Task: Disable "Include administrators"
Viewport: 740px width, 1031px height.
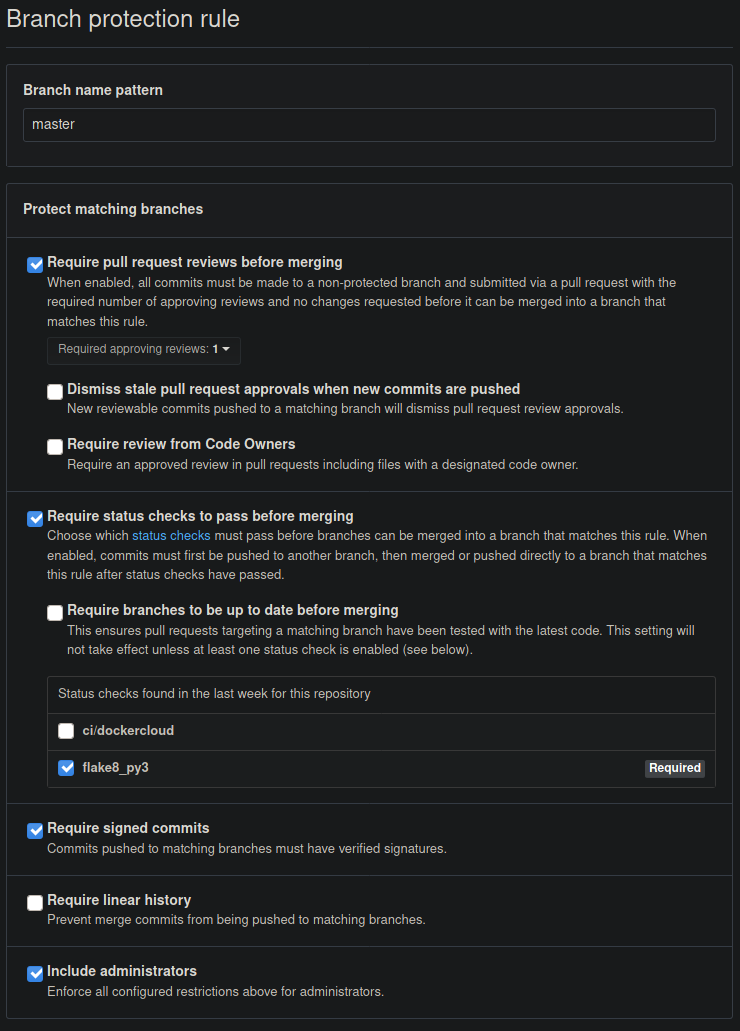Action: coord(34,973)
